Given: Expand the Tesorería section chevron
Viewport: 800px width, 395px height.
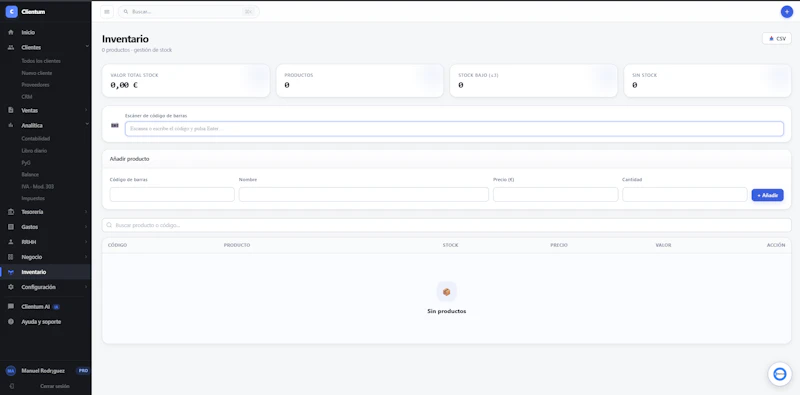Looking at the screenshot, I should 86,212.
